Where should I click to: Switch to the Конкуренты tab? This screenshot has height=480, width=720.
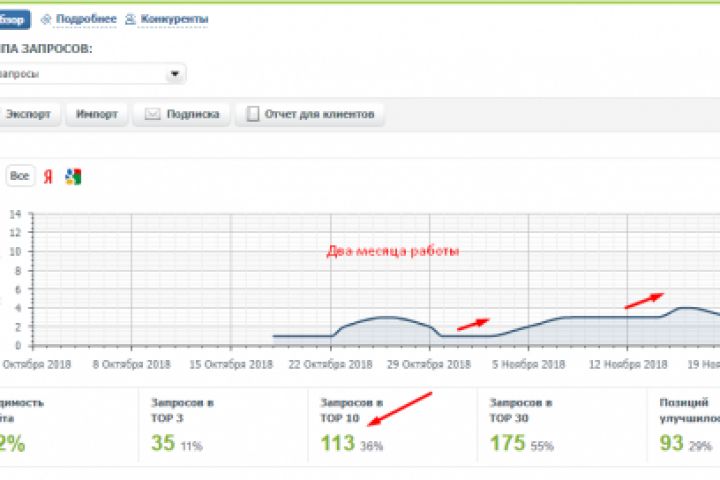coord(174,19)
